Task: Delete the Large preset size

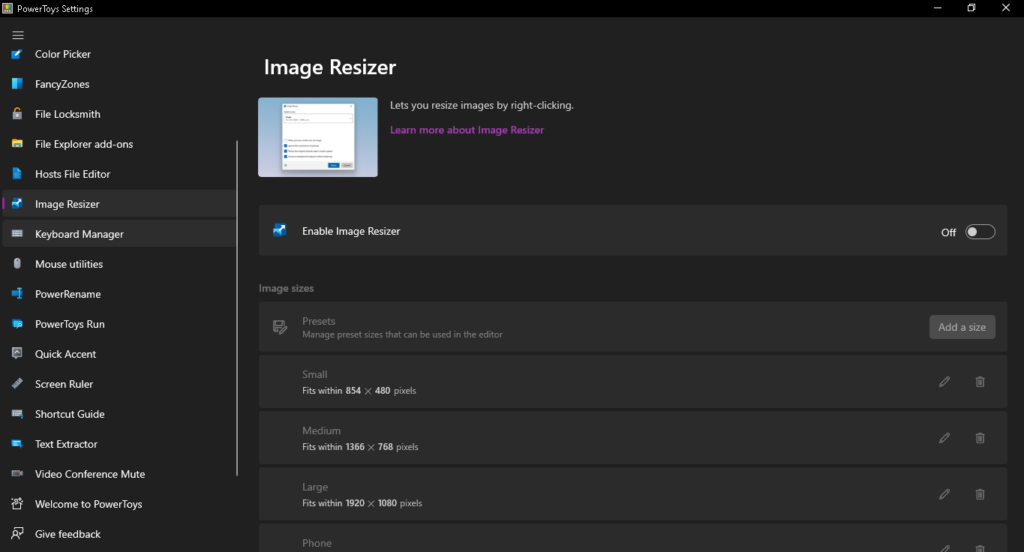Action: 980,494
